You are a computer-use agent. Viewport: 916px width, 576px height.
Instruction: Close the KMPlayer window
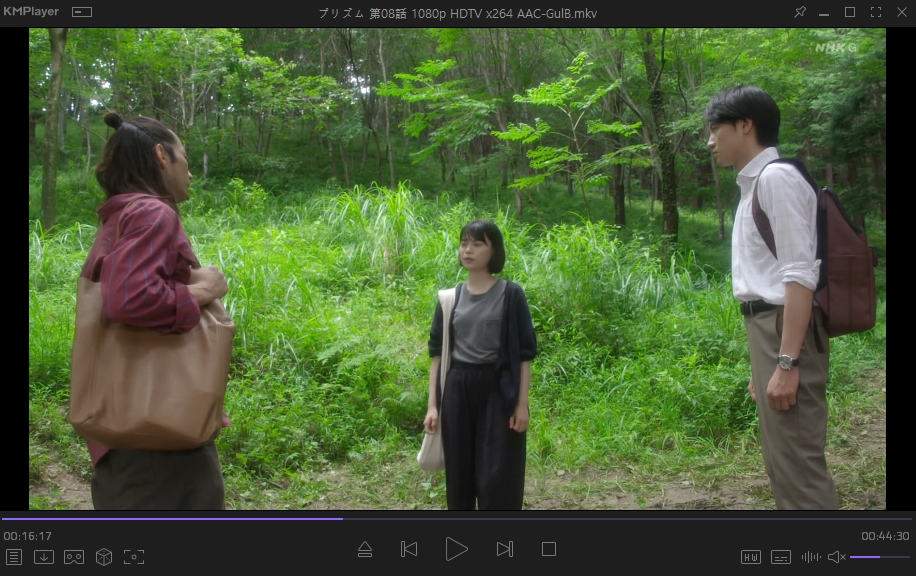pyautogui.click(x=902, y=12)
